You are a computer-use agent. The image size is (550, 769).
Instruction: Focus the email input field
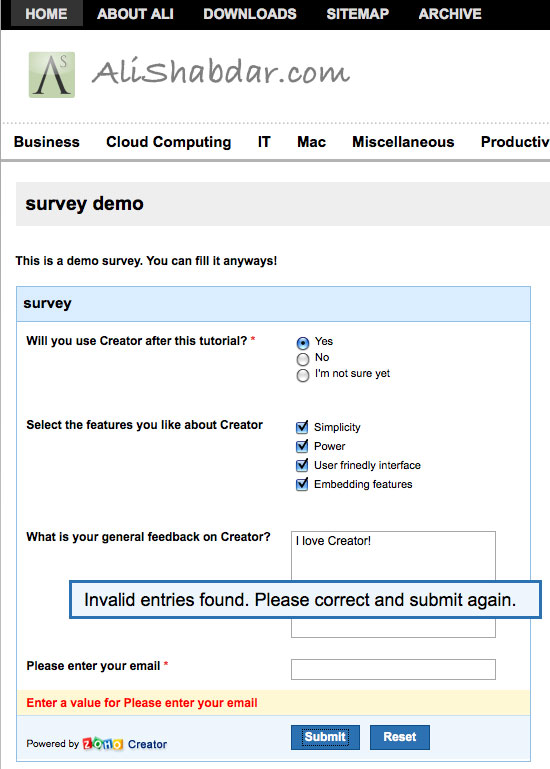click(393, 669)
